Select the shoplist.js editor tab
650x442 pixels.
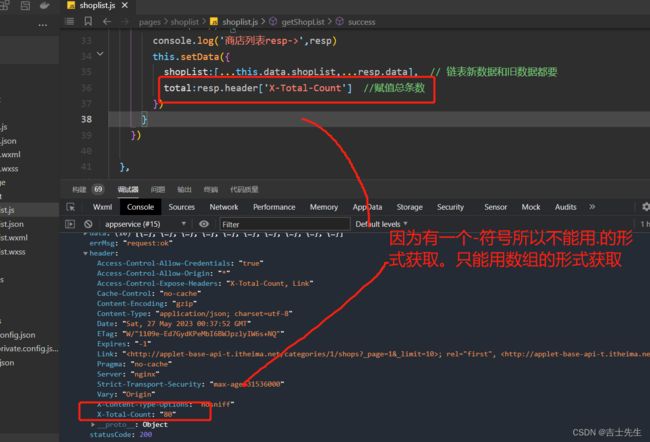97,5
